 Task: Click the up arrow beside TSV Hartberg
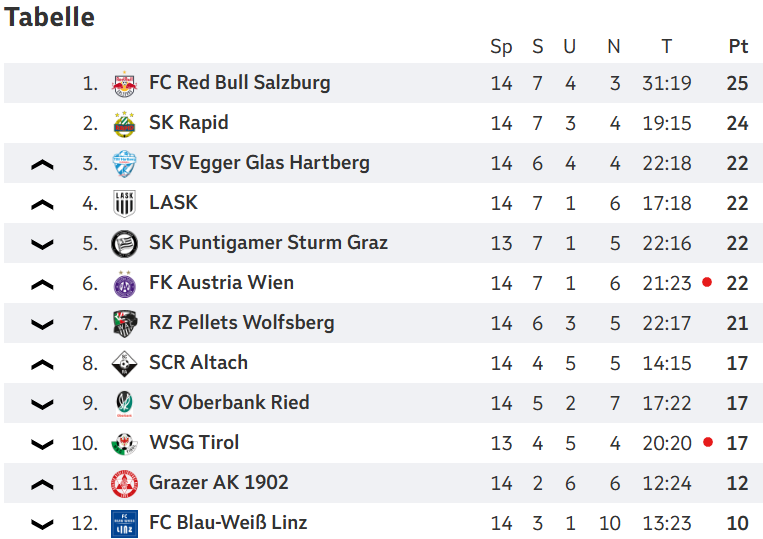click(42, 165)
